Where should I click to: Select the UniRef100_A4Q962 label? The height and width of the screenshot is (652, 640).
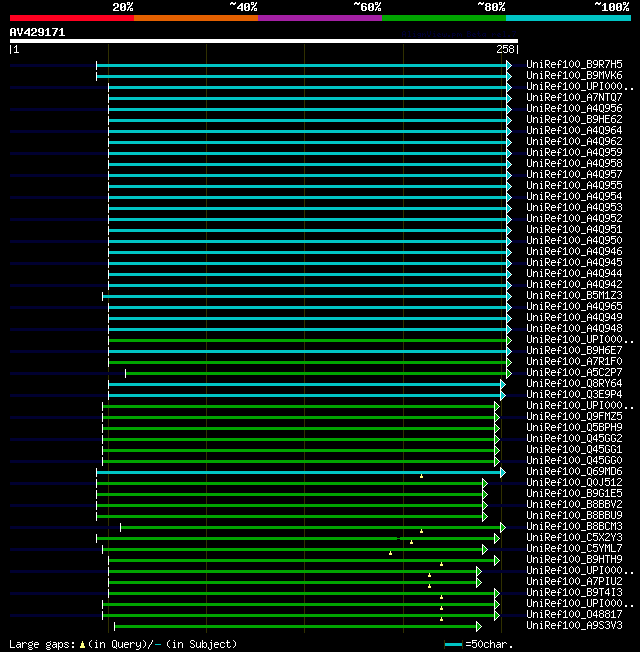(574, 141)
